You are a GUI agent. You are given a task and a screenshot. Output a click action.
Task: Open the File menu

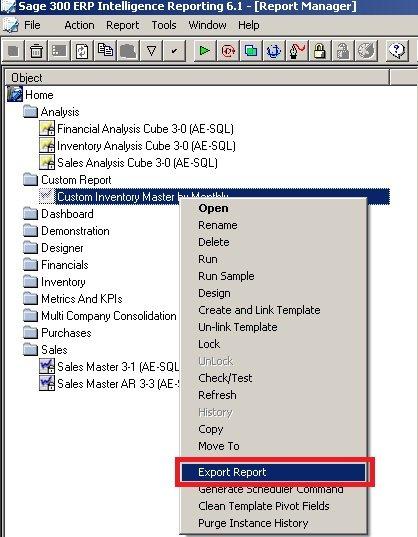click(32, 25)
